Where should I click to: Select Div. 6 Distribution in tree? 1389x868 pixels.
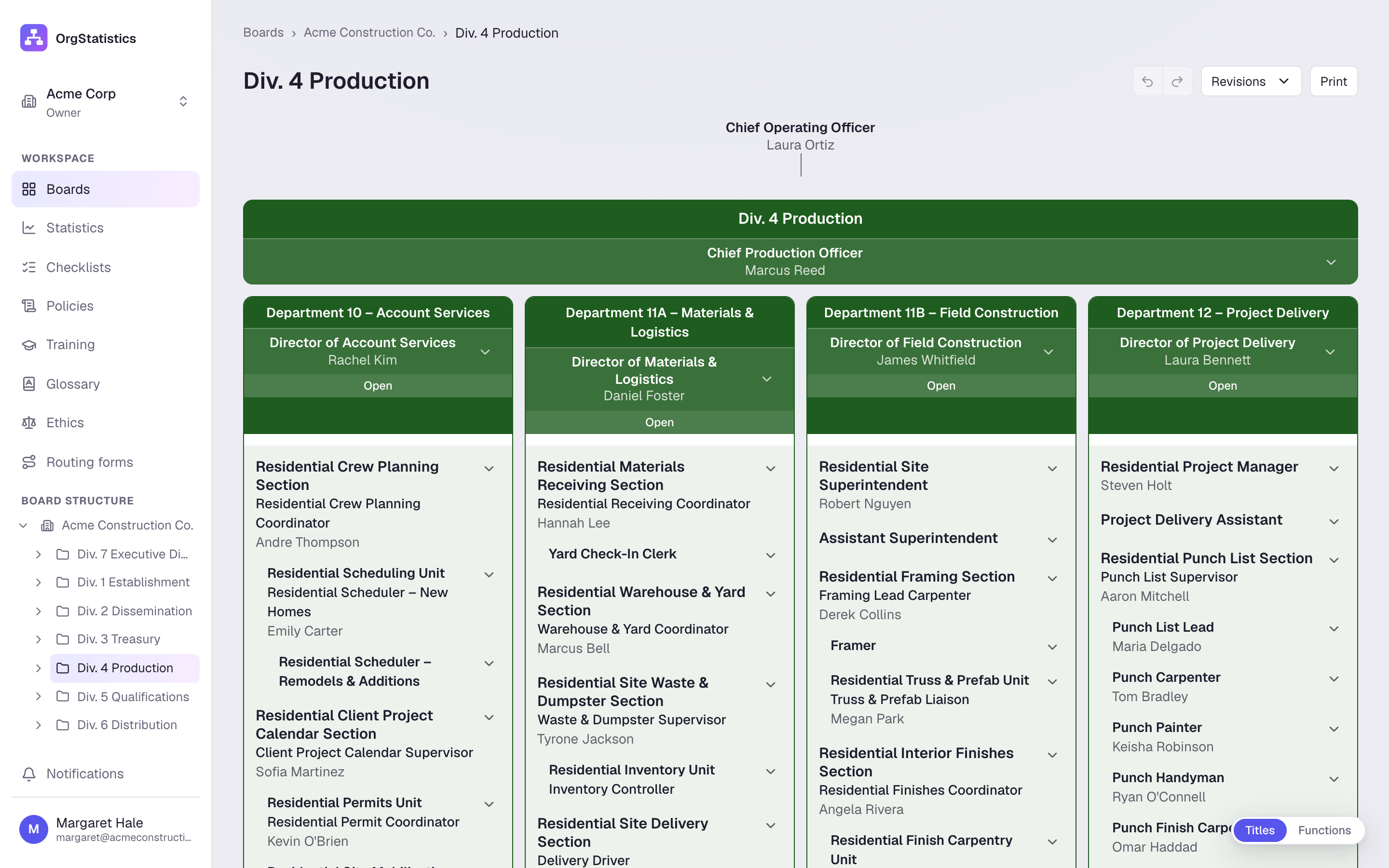coord(124,724)
